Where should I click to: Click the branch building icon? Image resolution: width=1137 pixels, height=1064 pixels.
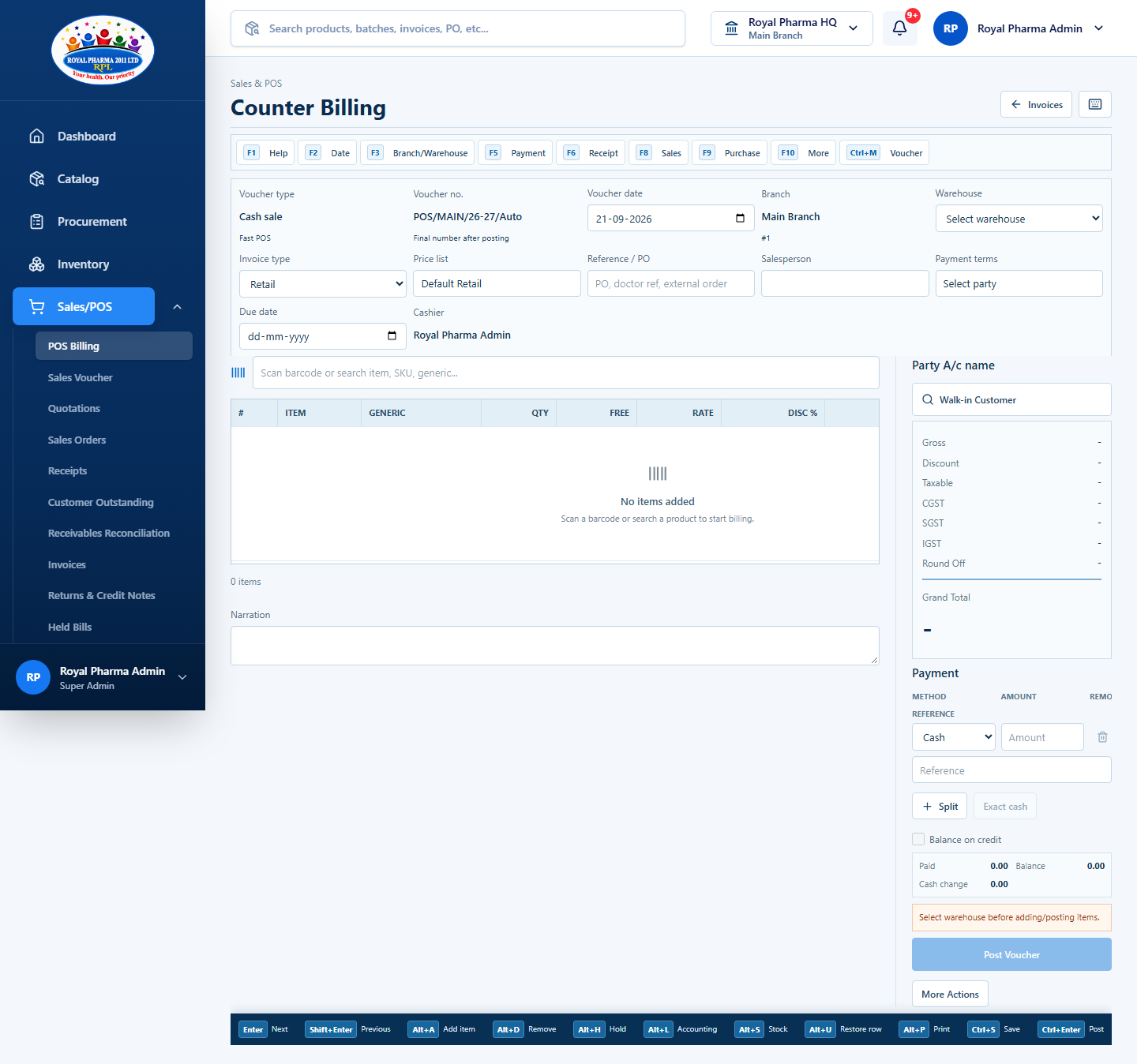coord(732,28)
